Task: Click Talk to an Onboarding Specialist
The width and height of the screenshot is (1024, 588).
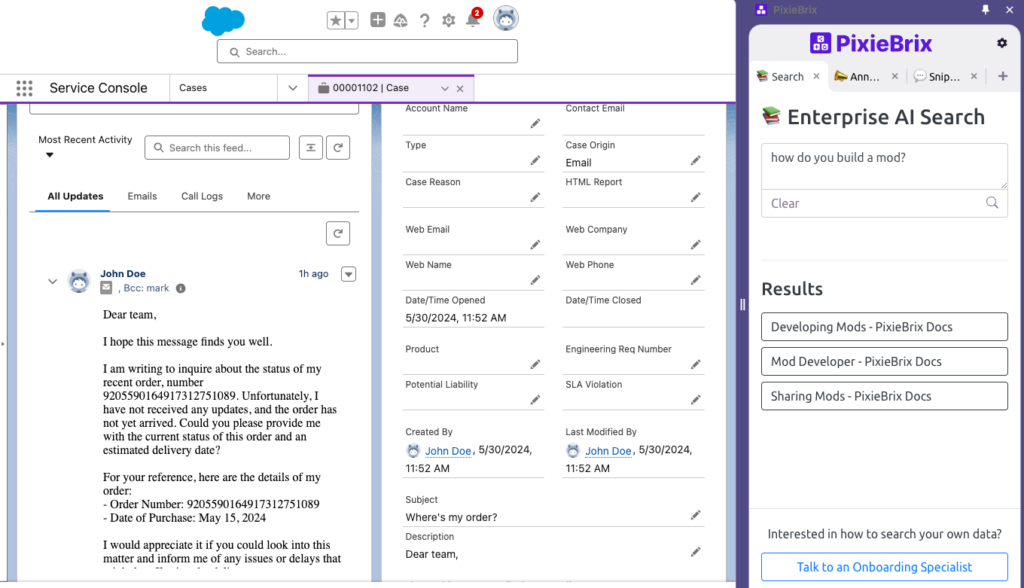Action: coord(884,566)
